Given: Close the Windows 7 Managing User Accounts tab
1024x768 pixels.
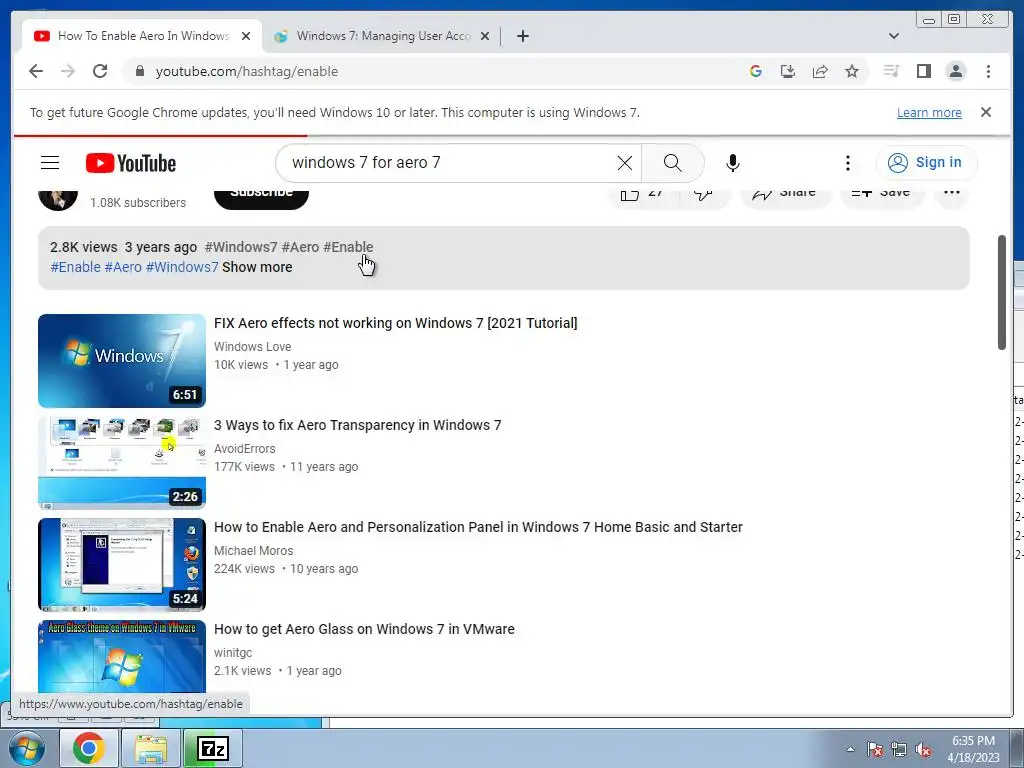Looking at the screenshot, I should (485, 36).
